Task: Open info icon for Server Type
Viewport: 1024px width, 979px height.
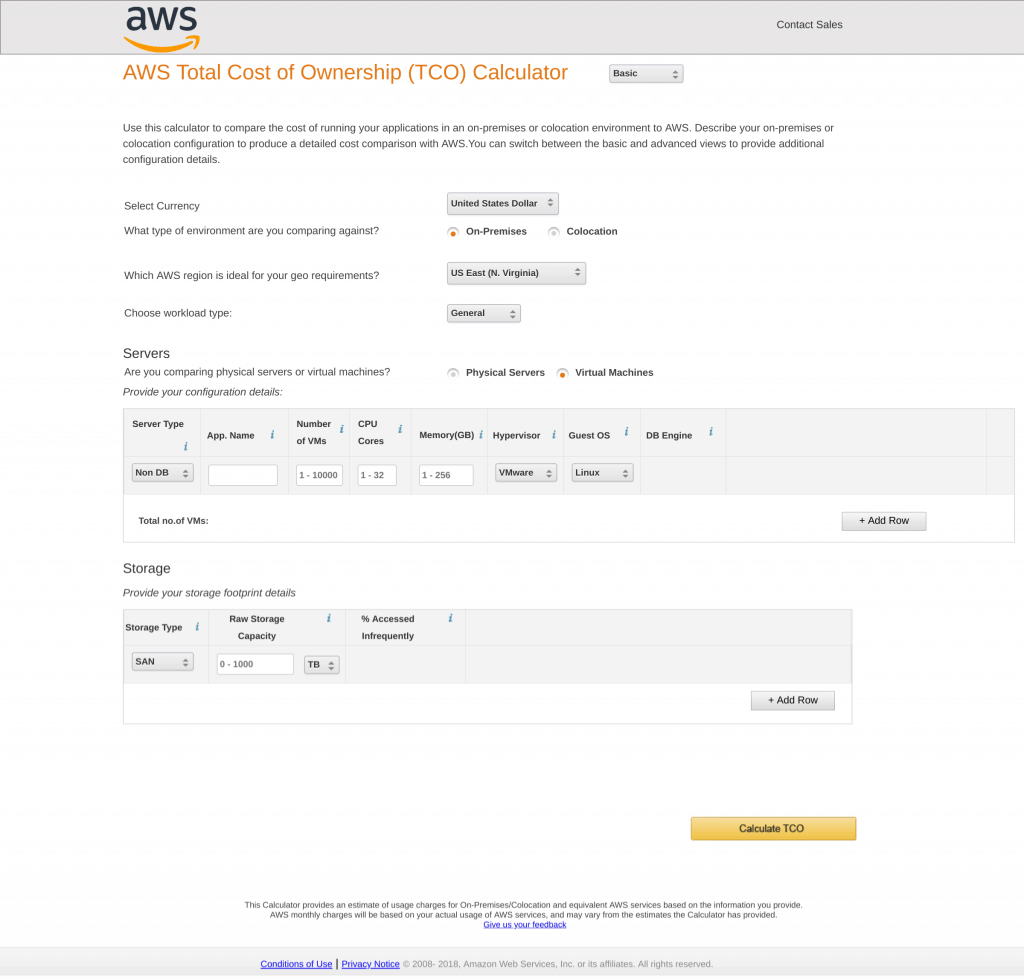Action: 185,447
